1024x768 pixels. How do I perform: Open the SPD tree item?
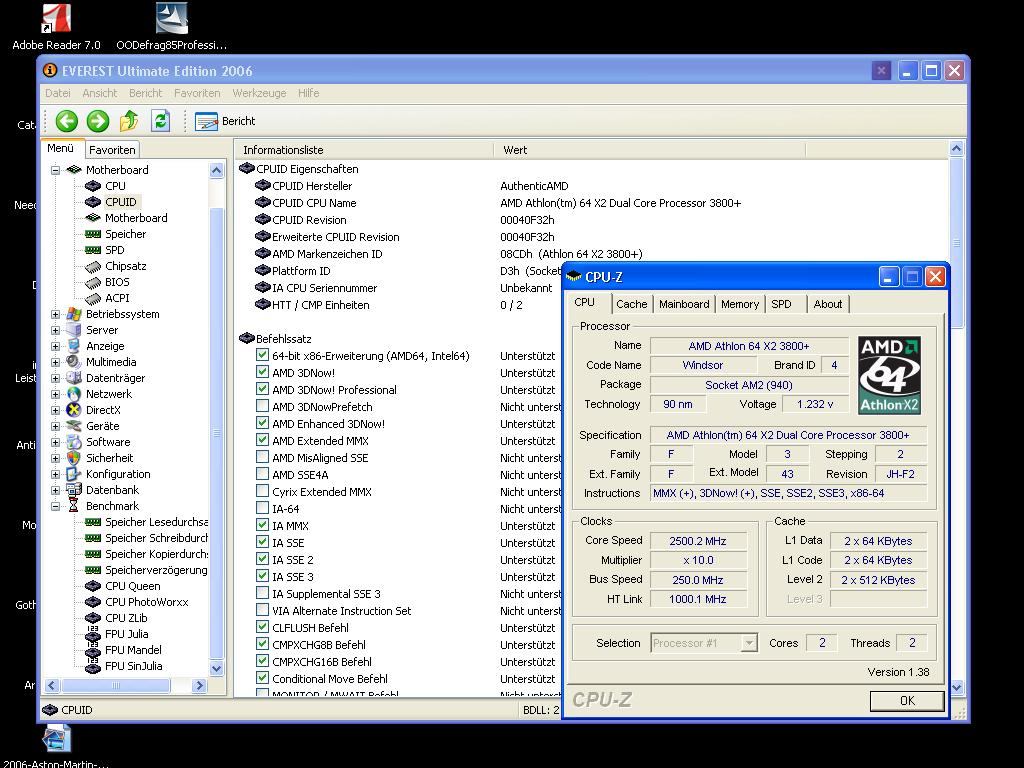(x=114, y=249)
